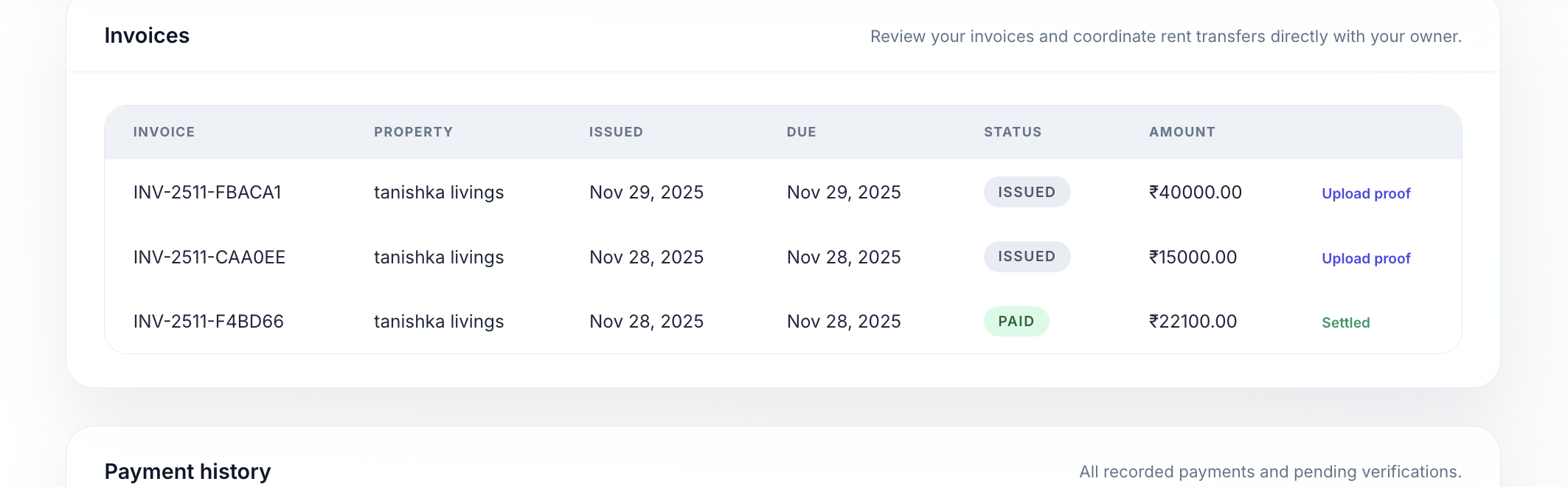The image size is (1568, 487).
Task: Click the INVOICE column header
Action: [164, 132]
